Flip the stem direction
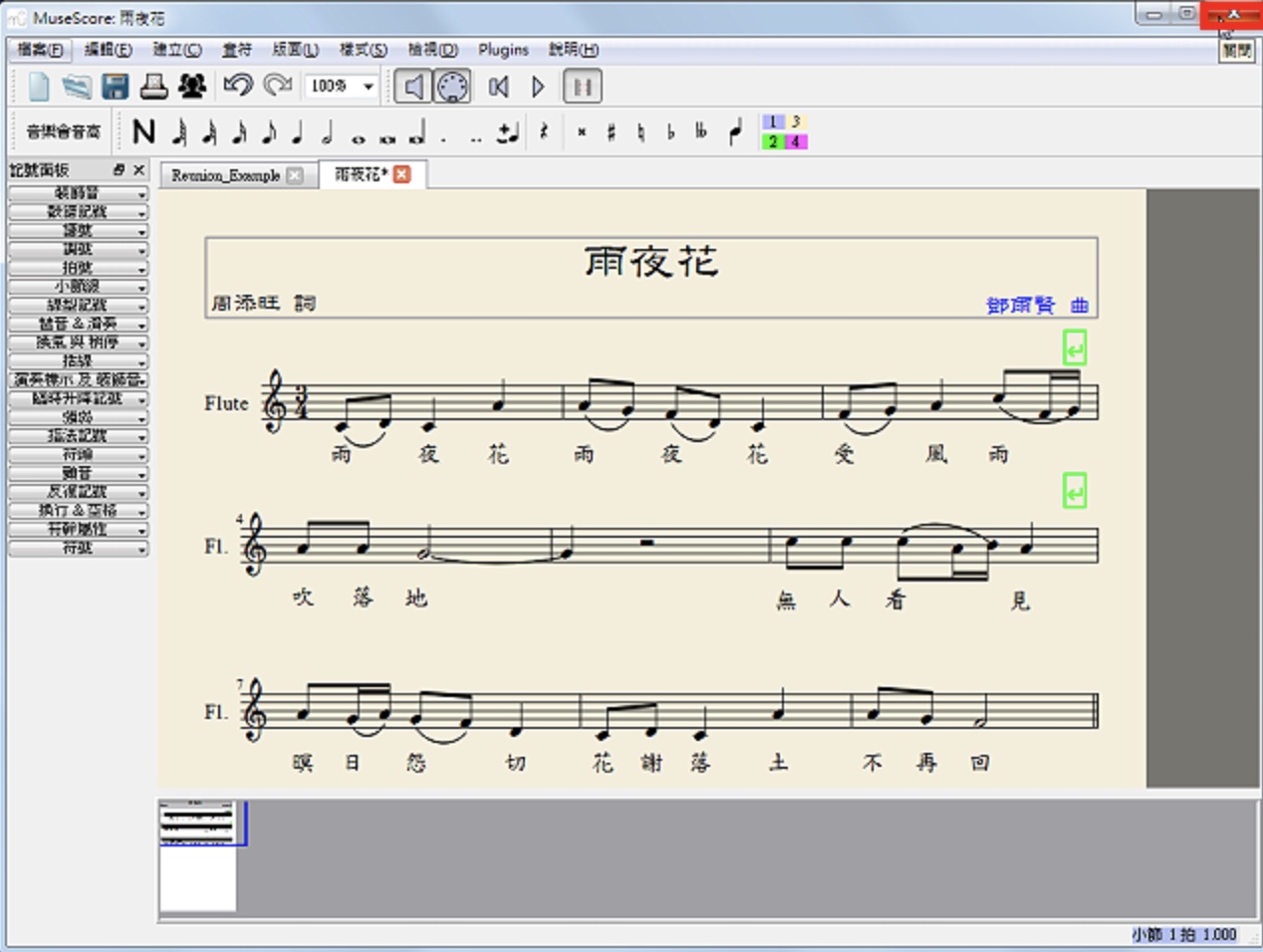Image resolution: width=1263 pixels, height=952 pixels. (735, 131)
